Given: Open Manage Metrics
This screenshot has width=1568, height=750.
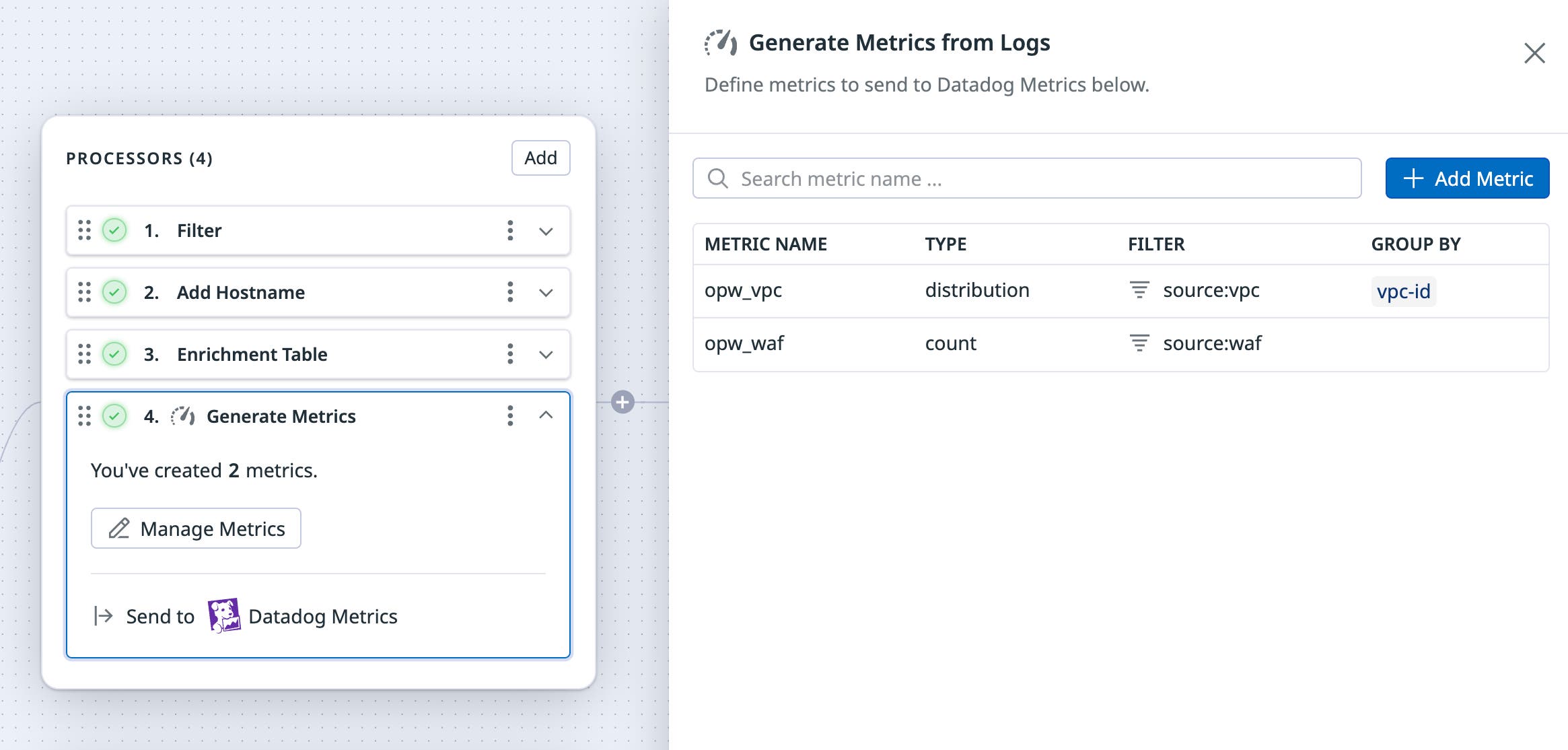Looking at the screenshot, I should pyautogui.click(x=196, y=528).
